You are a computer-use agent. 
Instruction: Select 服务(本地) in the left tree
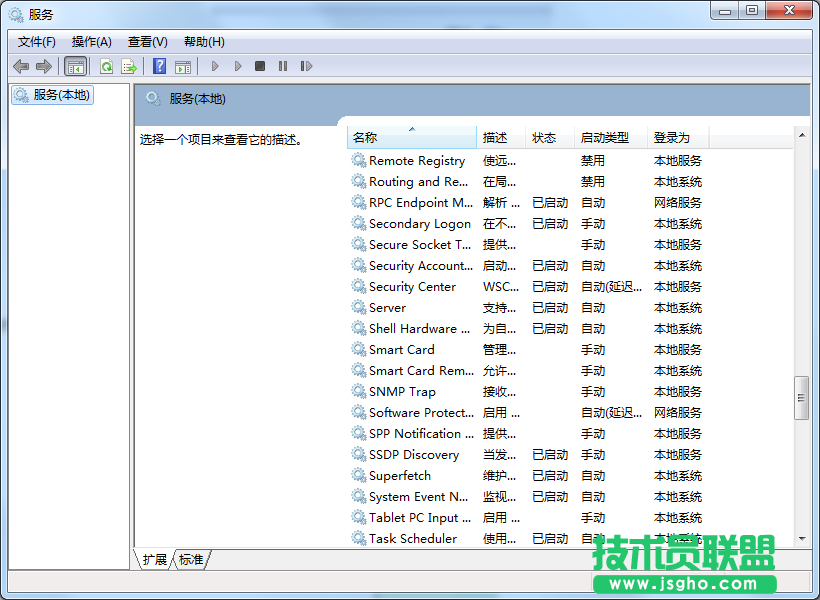pyautogui.click(x=51, y=95)
